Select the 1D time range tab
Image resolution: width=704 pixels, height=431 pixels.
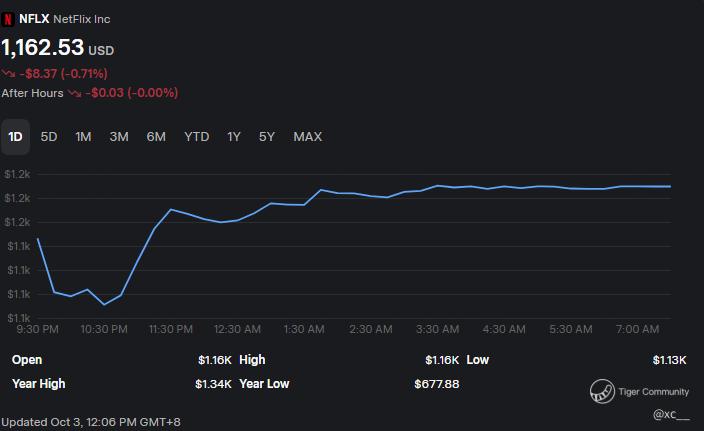tap(15, 137)
